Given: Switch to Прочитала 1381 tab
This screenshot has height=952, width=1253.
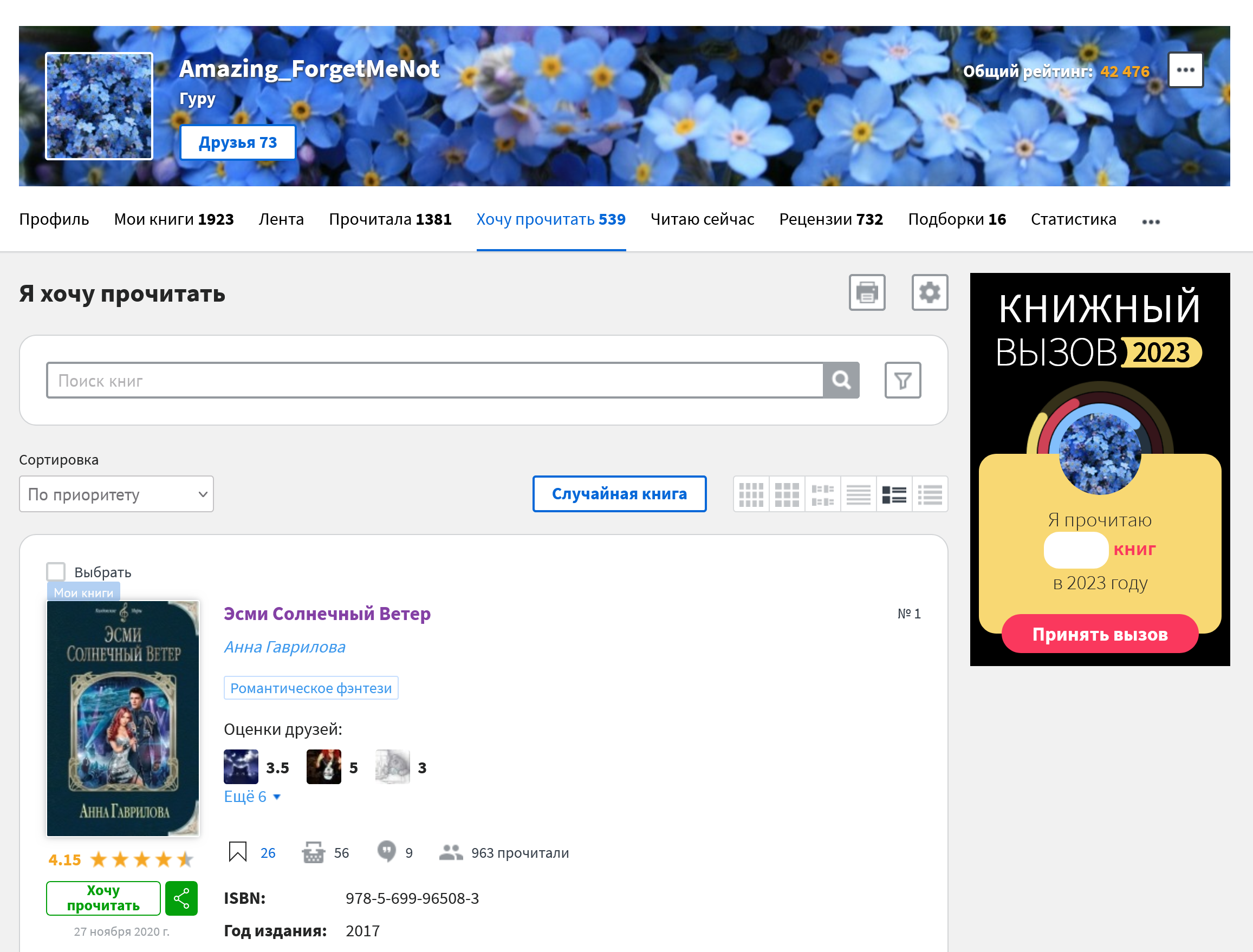Looking at the screenshot, I should tap(390, 219).
